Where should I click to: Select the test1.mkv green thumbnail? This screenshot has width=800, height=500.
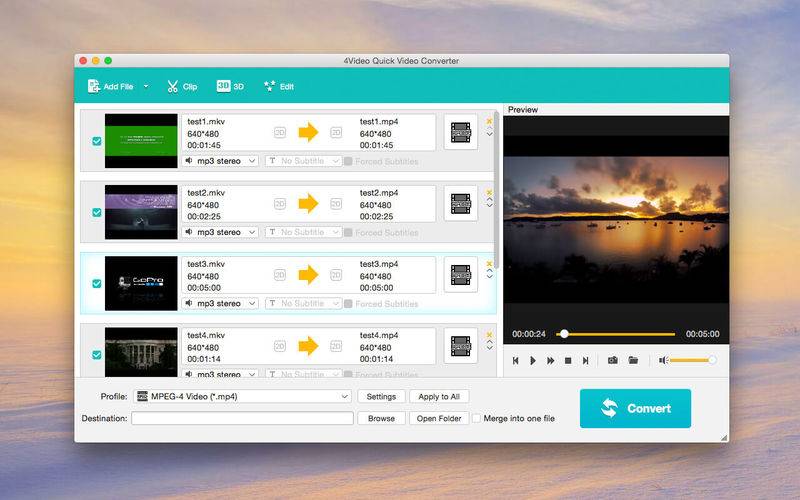tap(141, 141)
